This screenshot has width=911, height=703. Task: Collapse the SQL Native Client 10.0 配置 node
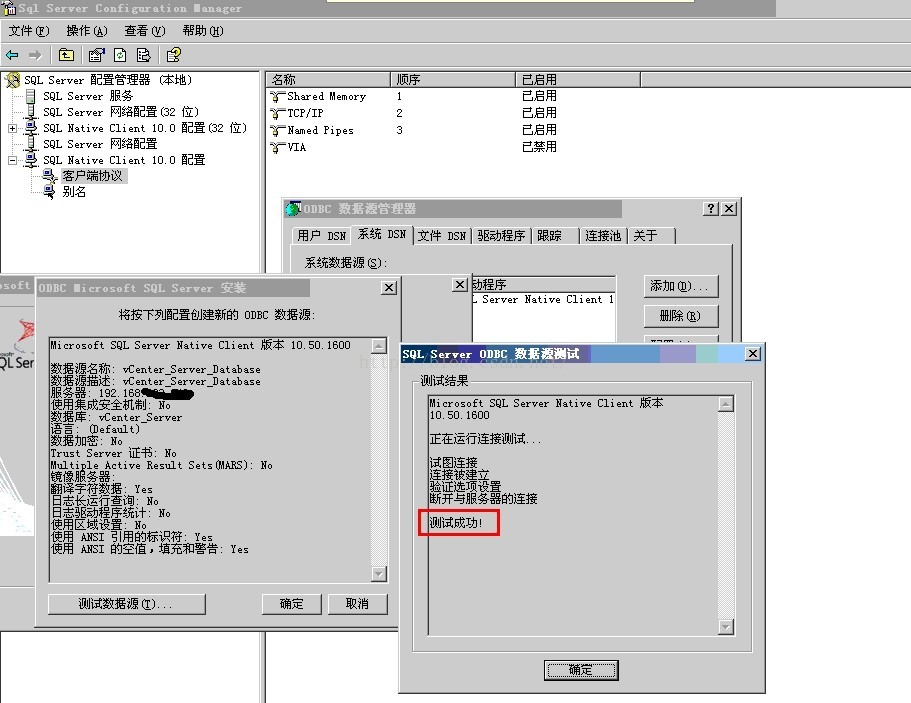(12, 160)
